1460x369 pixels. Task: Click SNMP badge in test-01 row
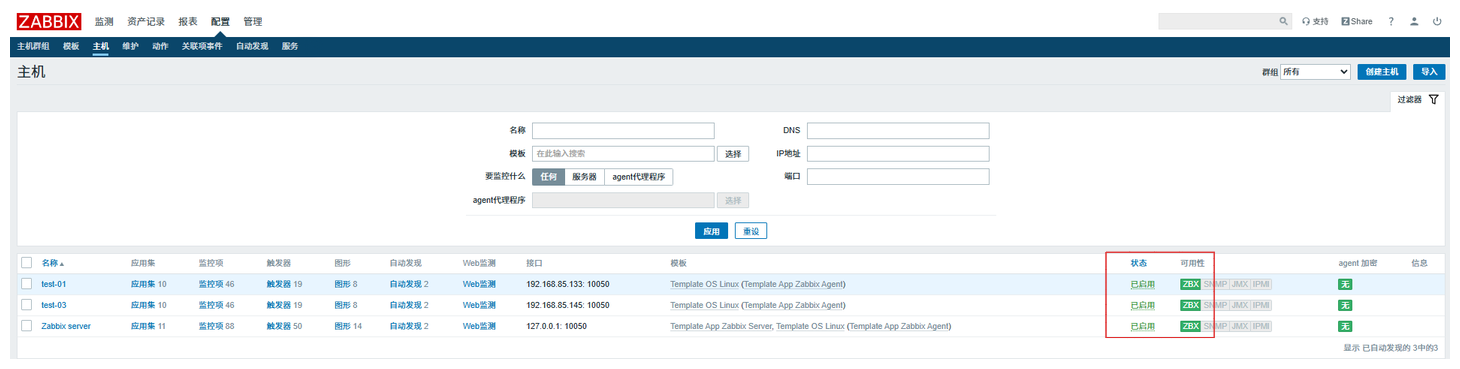pos(1215,284)
